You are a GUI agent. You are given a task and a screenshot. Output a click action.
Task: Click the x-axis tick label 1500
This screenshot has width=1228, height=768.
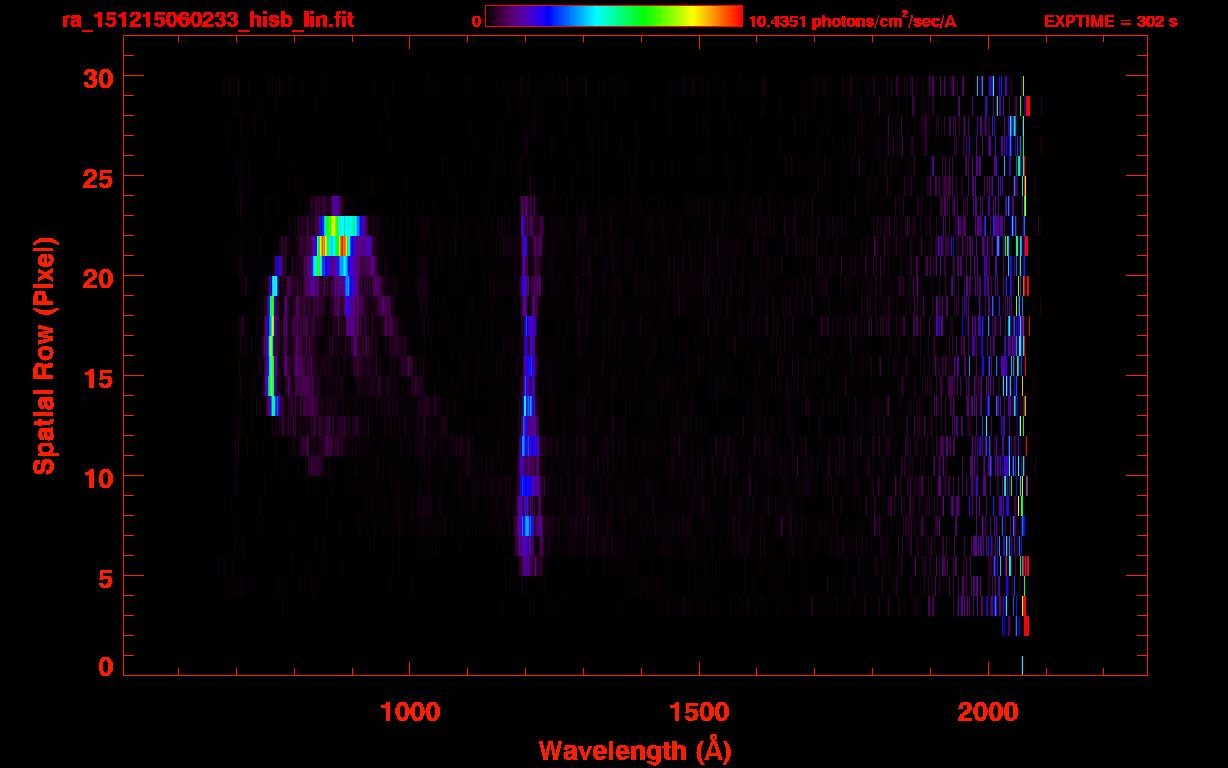pos(698,712)
